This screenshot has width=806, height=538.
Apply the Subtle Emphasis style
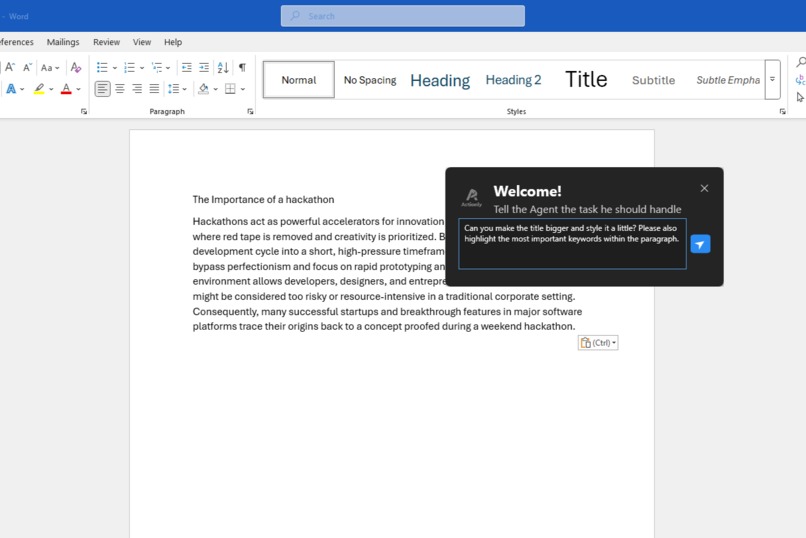(728, 80)
